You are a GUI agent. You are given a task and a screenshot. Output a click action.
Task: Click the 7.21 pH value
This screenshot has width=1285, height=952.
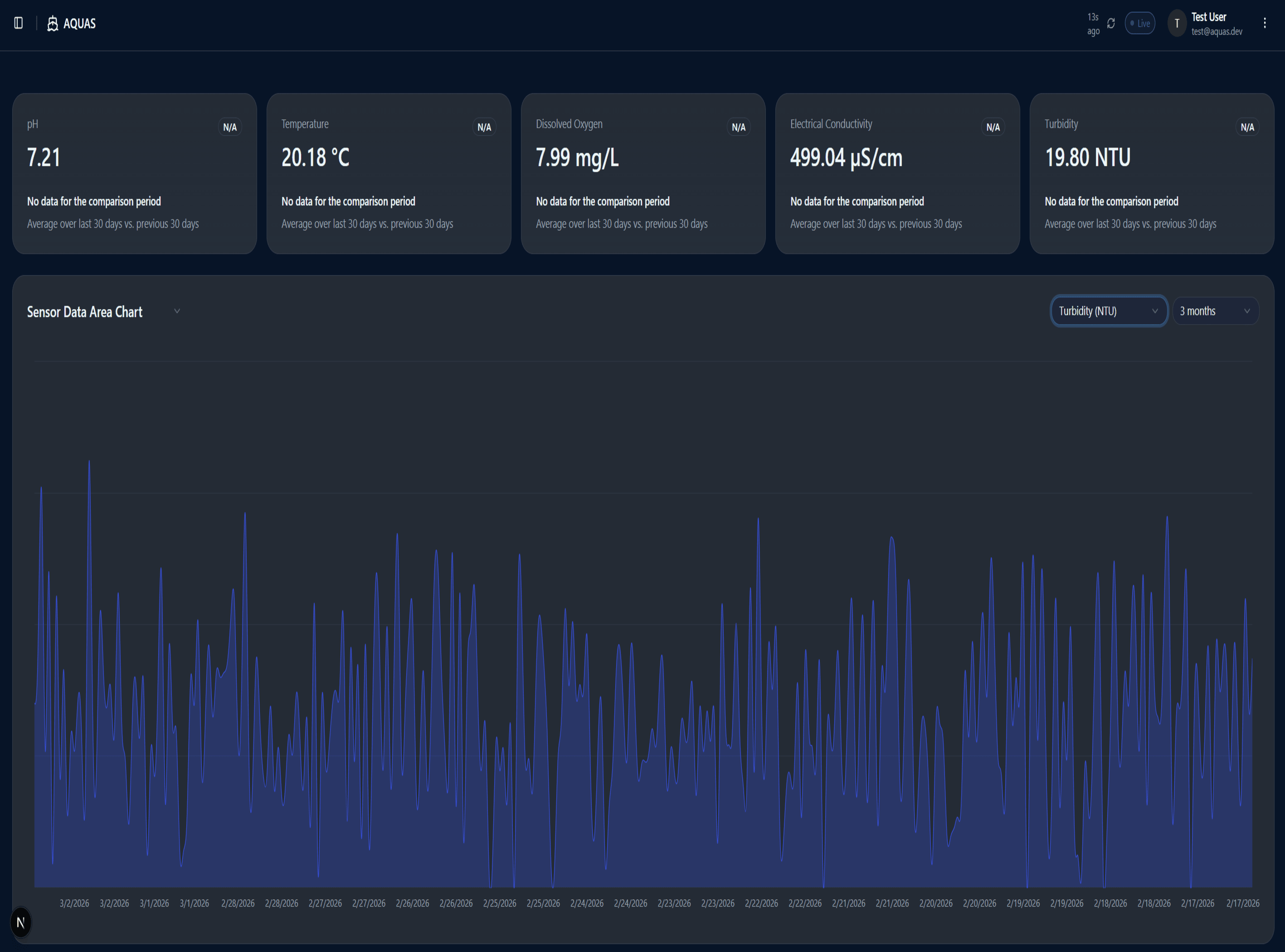point(44,157)
